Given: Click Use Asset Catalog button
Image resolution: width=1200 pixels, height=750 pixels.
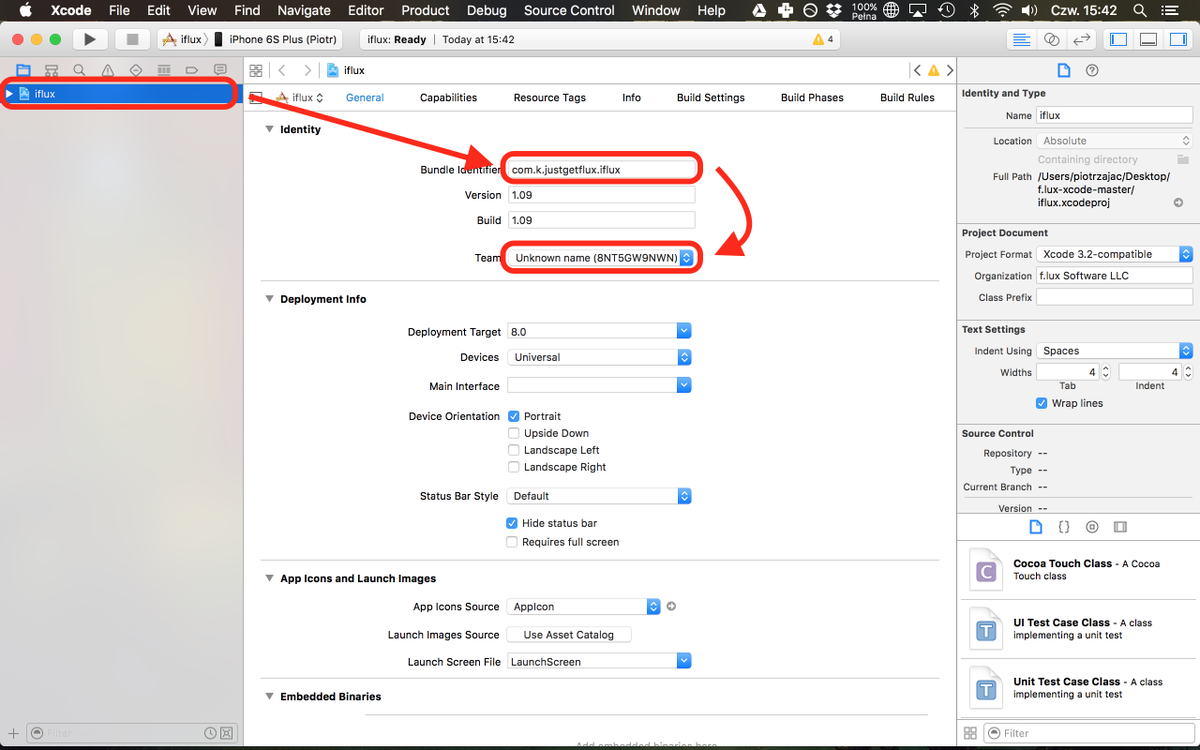Looking at the screenshot, I should coord(568,634).
